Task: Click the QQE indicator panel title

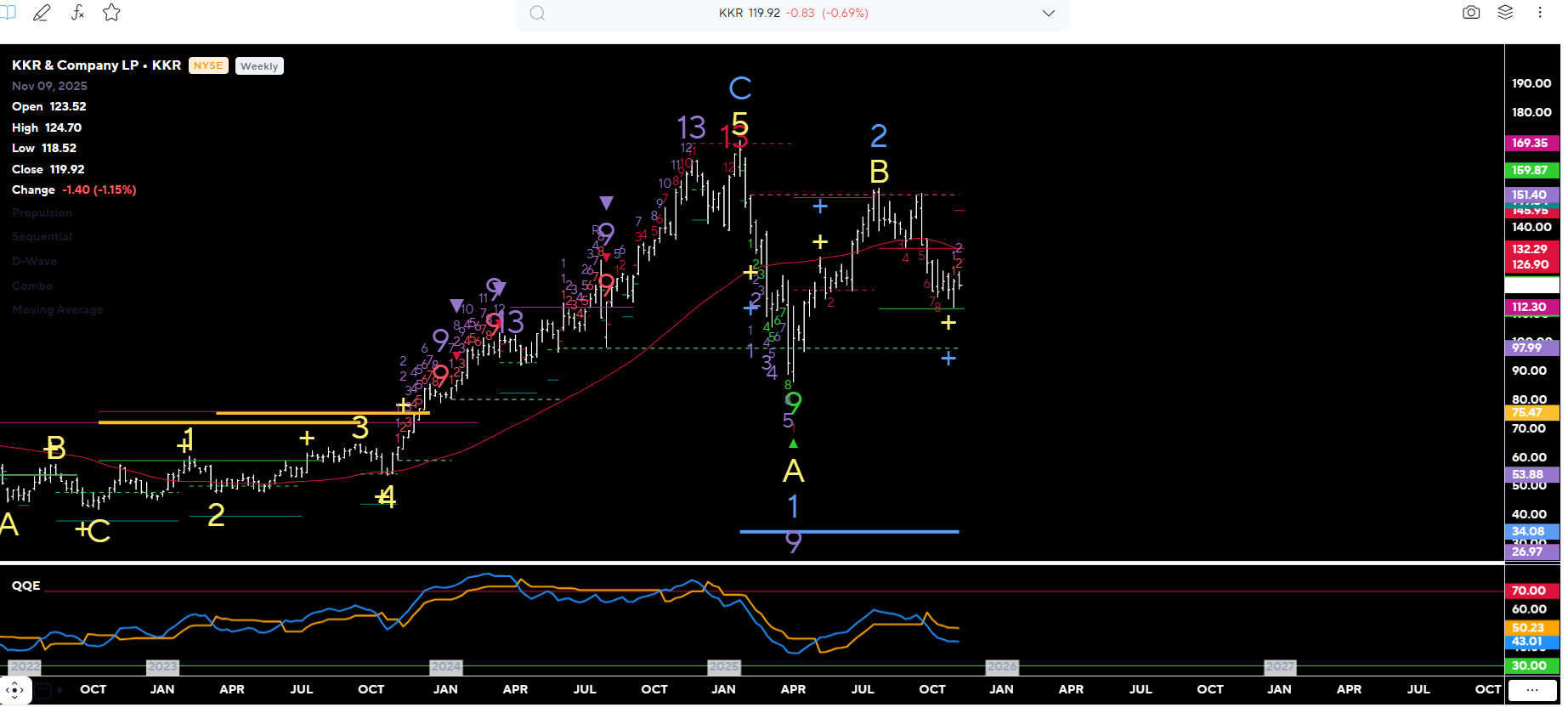Action: tap(25, 586)
